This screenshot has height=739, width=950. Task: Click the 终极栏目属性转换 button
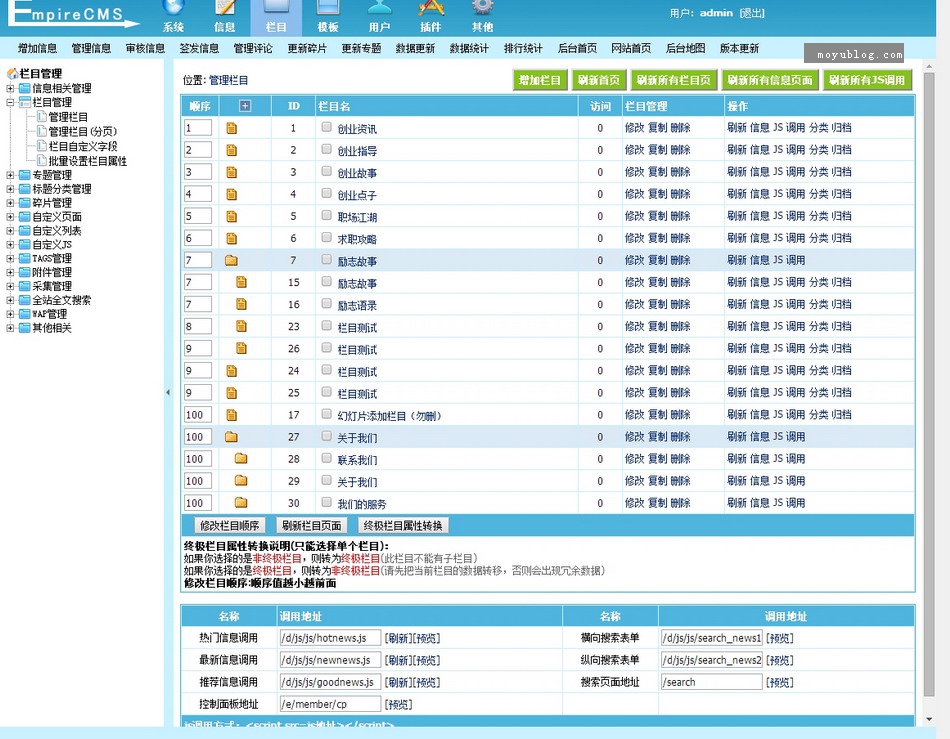[x=403, y=525]
